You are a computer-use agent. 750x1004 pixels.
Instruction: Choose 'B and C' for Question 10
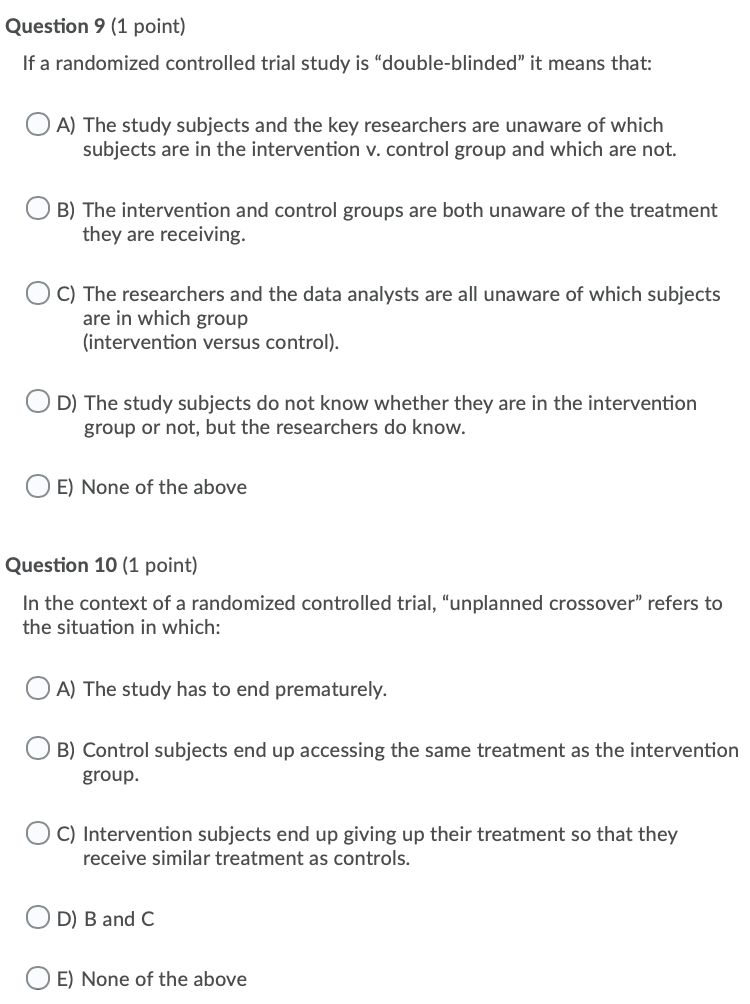click(40, 917)
